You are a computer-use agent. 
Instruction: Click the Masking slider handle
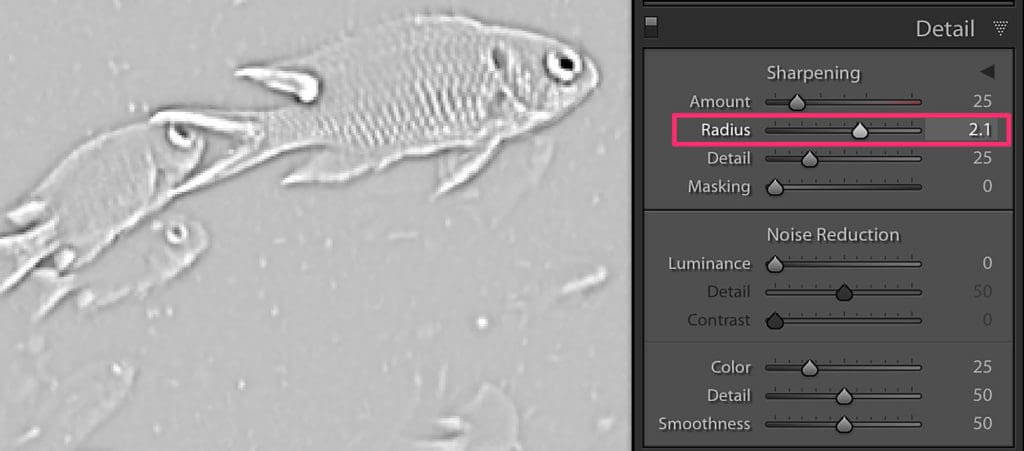(x=775, y=187)
